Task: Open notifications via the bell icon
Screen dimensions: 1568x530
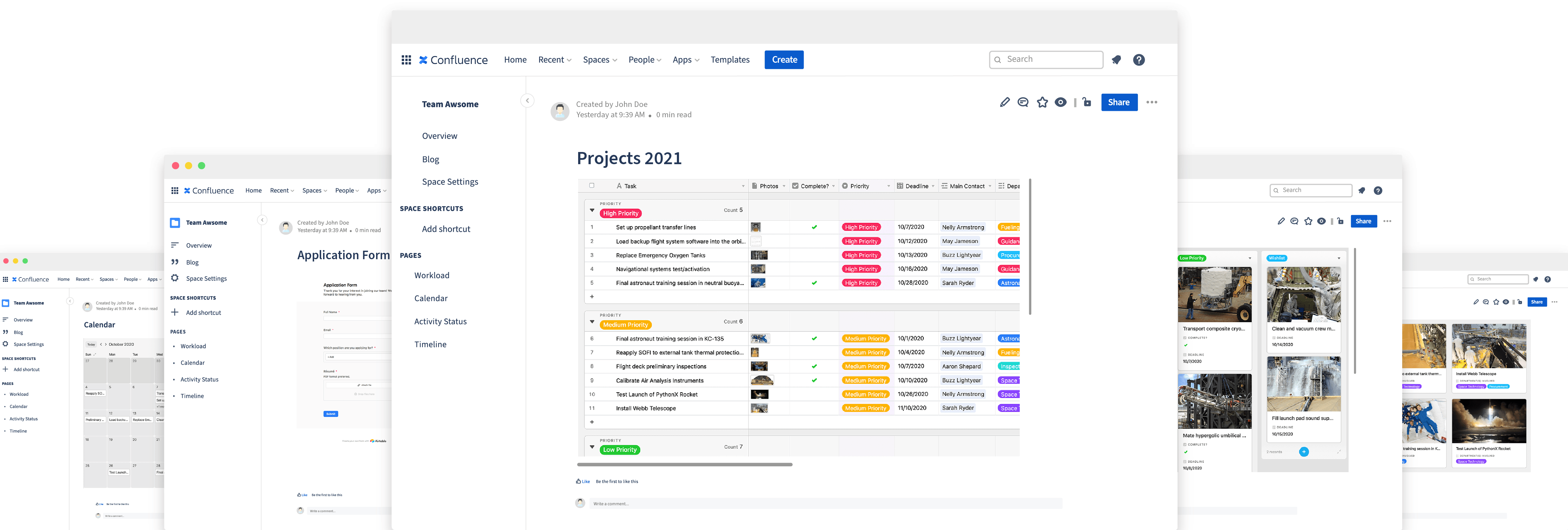Action: (1116, 60)
